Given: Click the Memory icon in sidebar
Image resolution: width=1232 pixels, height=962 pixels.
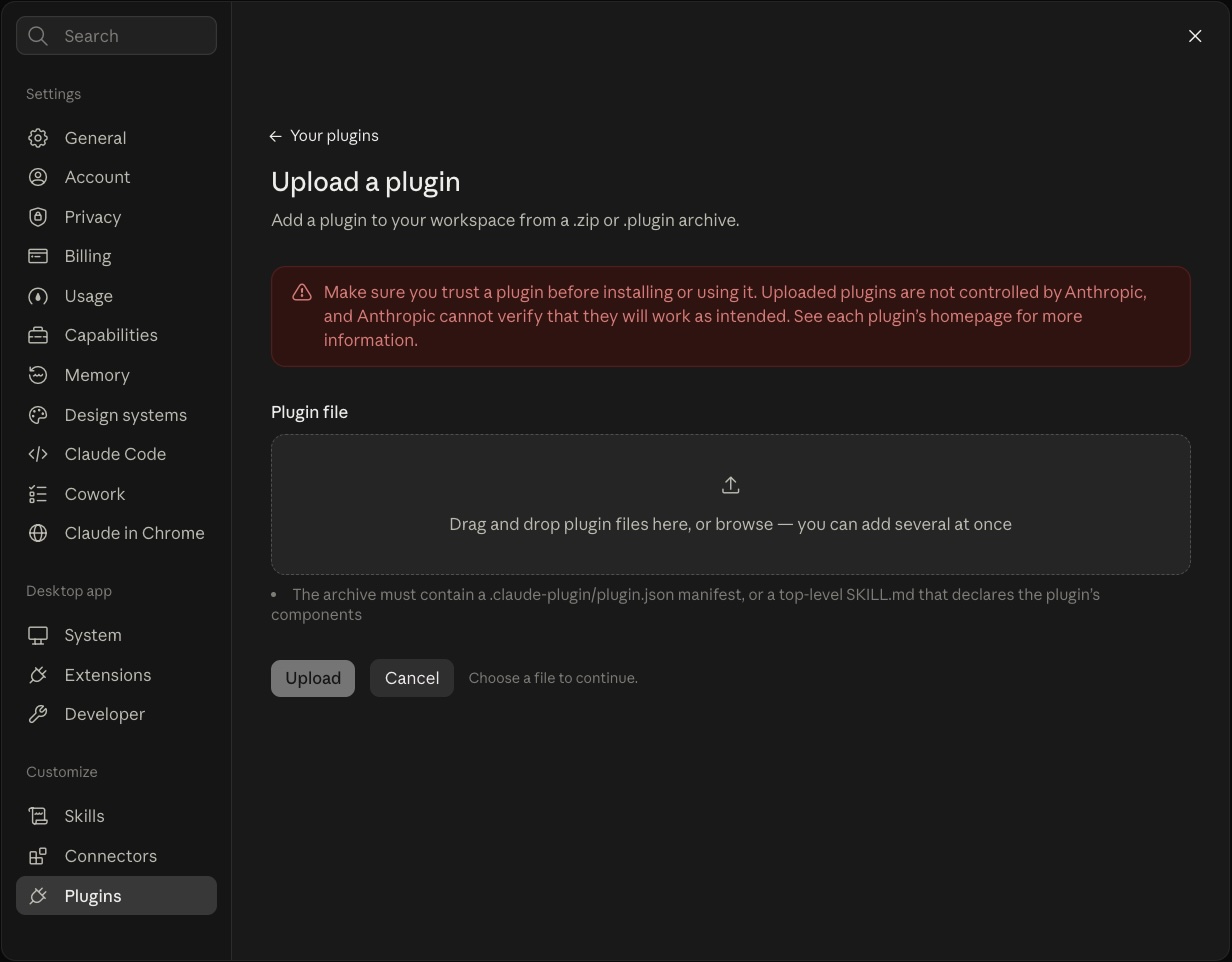Looking at the screenshot, I should tap(38, 375).
